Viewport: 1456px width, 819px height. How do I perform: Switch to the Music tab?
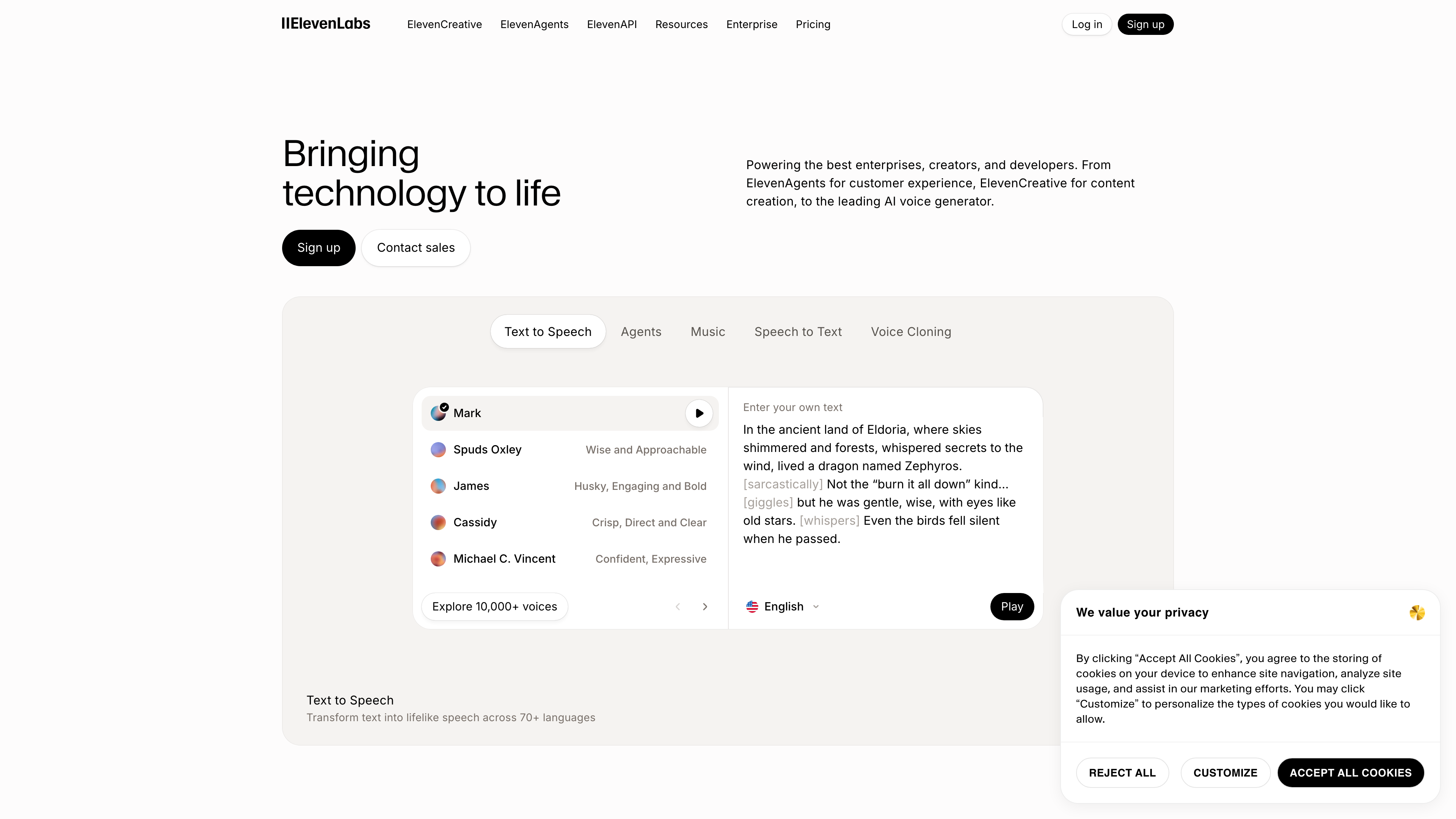pos(708,331)
